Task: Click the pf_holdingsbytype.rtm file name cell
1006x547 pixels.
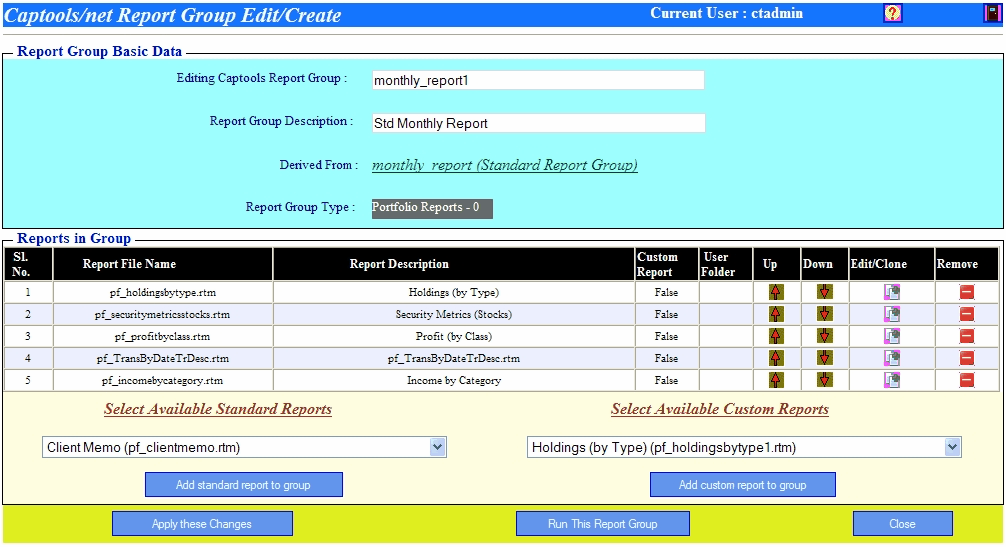Action: coord(163,292)
